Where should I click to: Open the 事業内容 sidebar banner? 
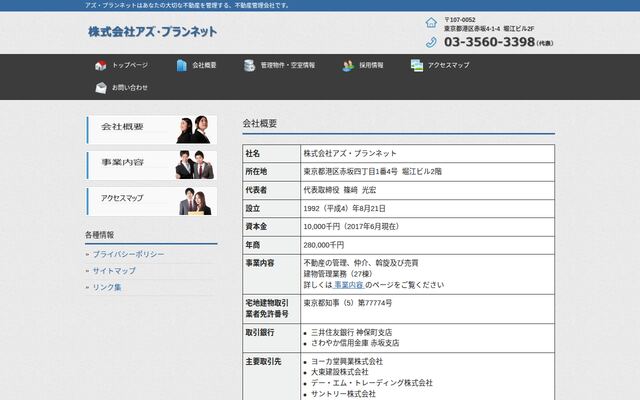tap(151, 165)
